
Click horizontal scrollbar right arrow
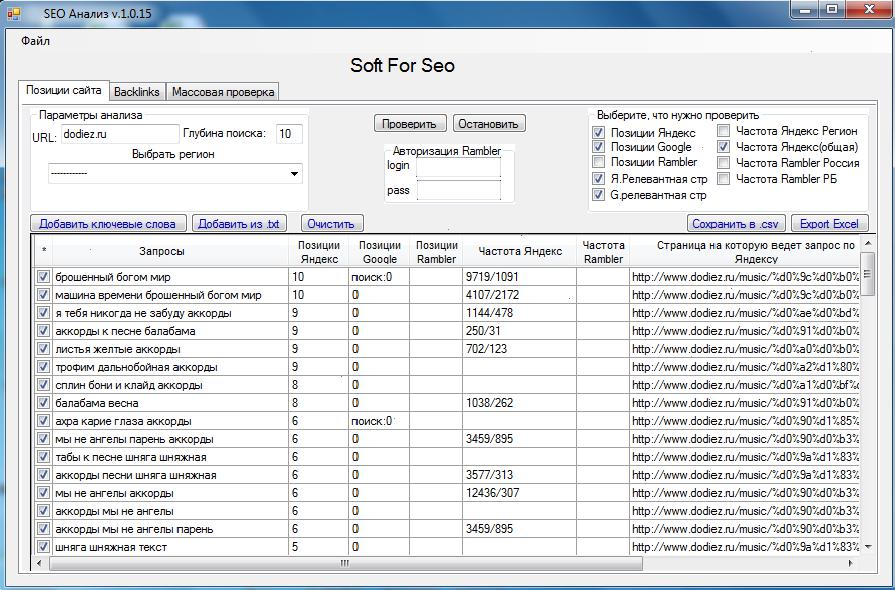(850, 563)
